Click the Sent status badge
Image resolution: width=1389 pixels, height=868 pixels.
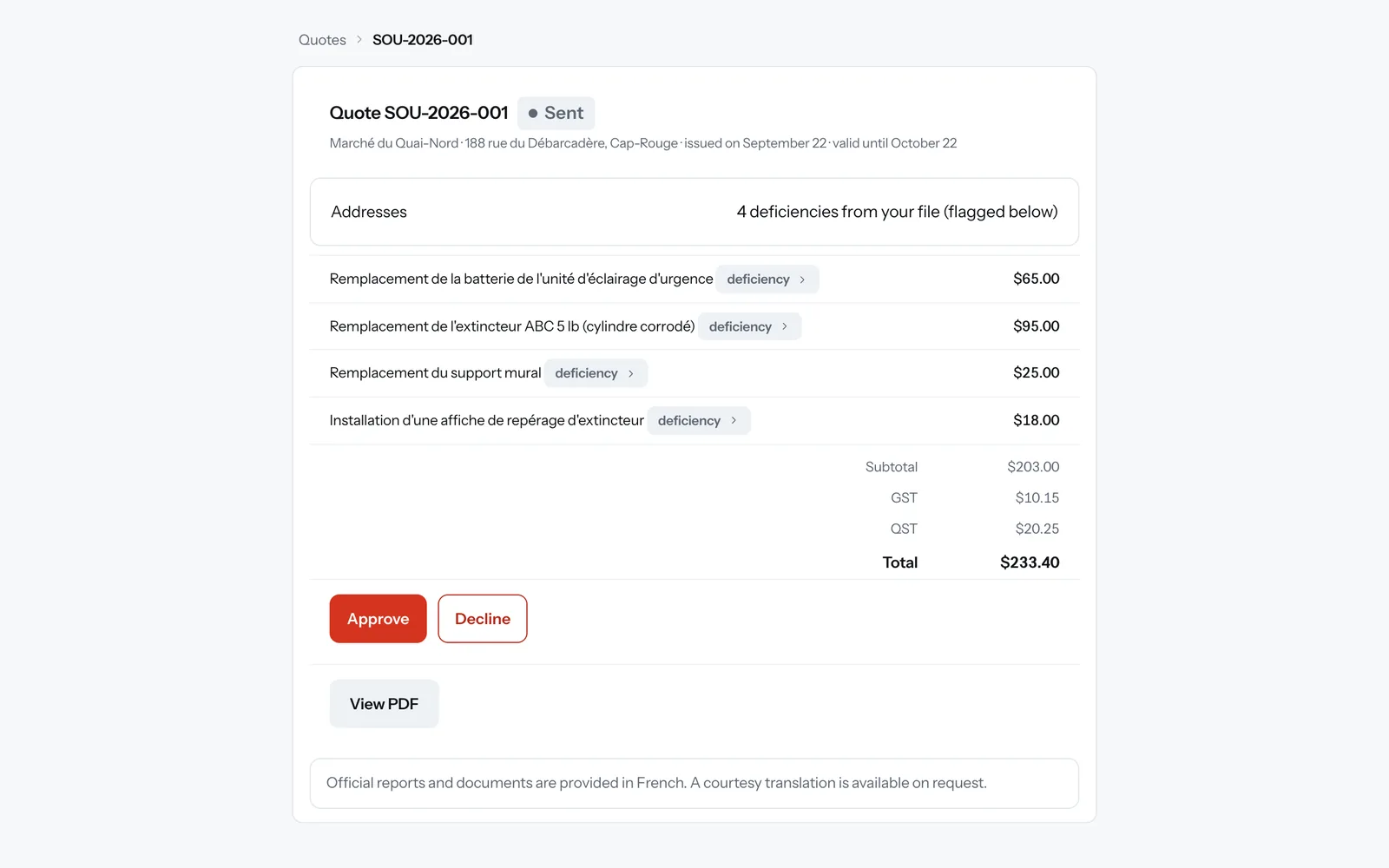pos(556,113)
